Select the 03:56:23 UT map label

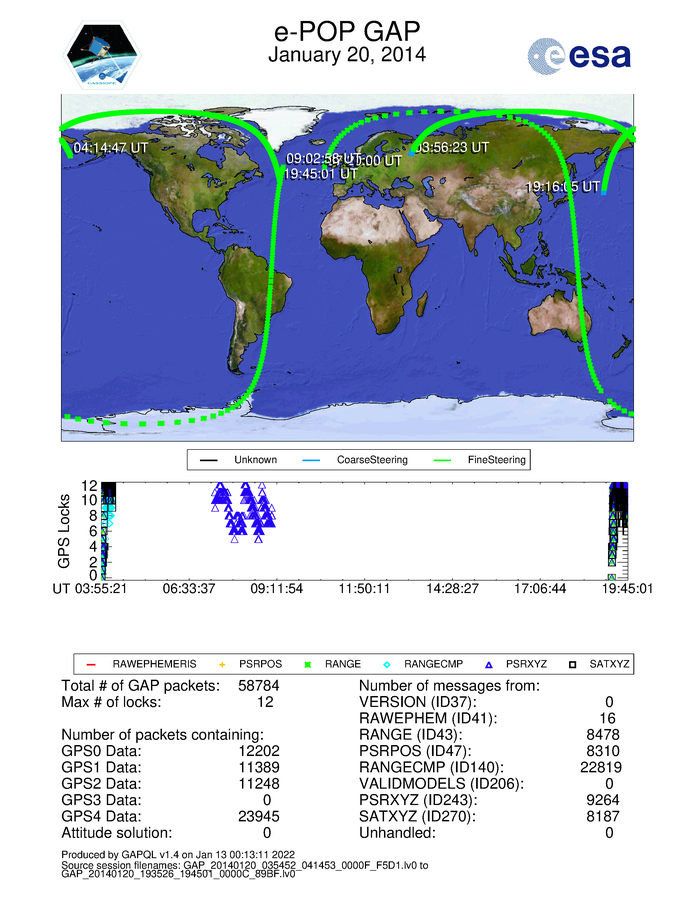click(x=452, y=147)
